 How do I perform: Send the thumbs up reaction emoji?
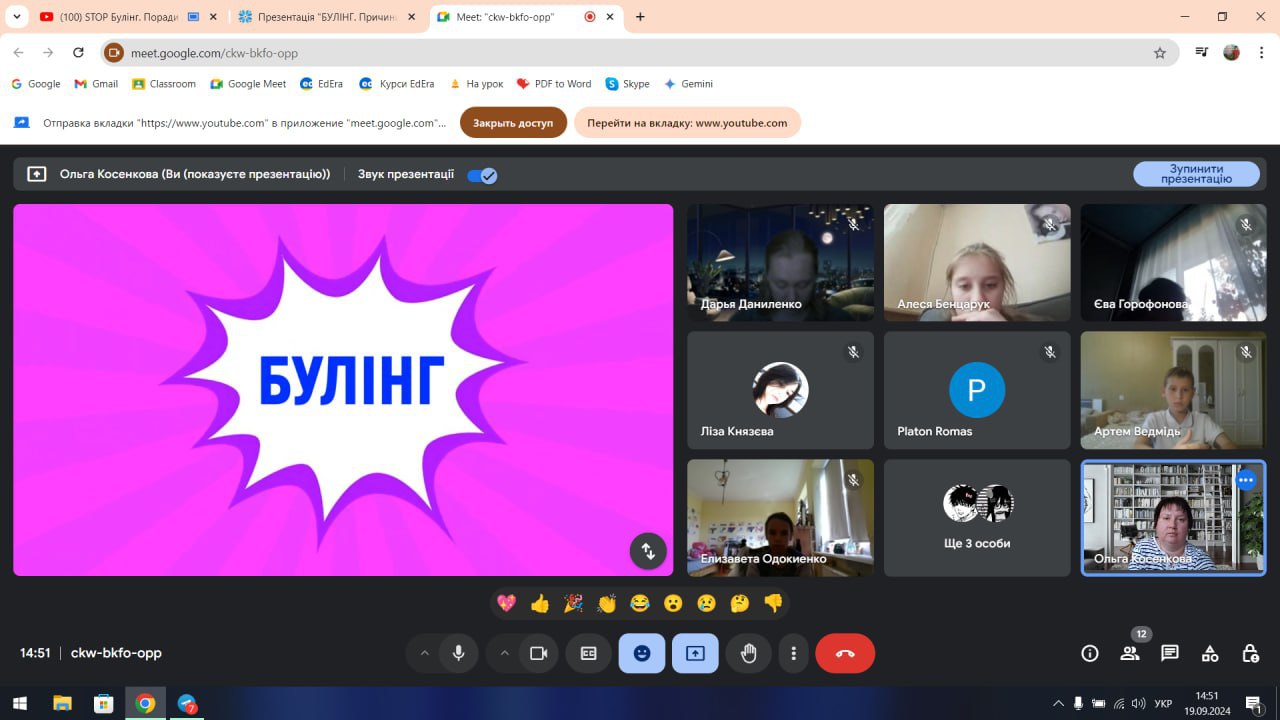[540, 603]
